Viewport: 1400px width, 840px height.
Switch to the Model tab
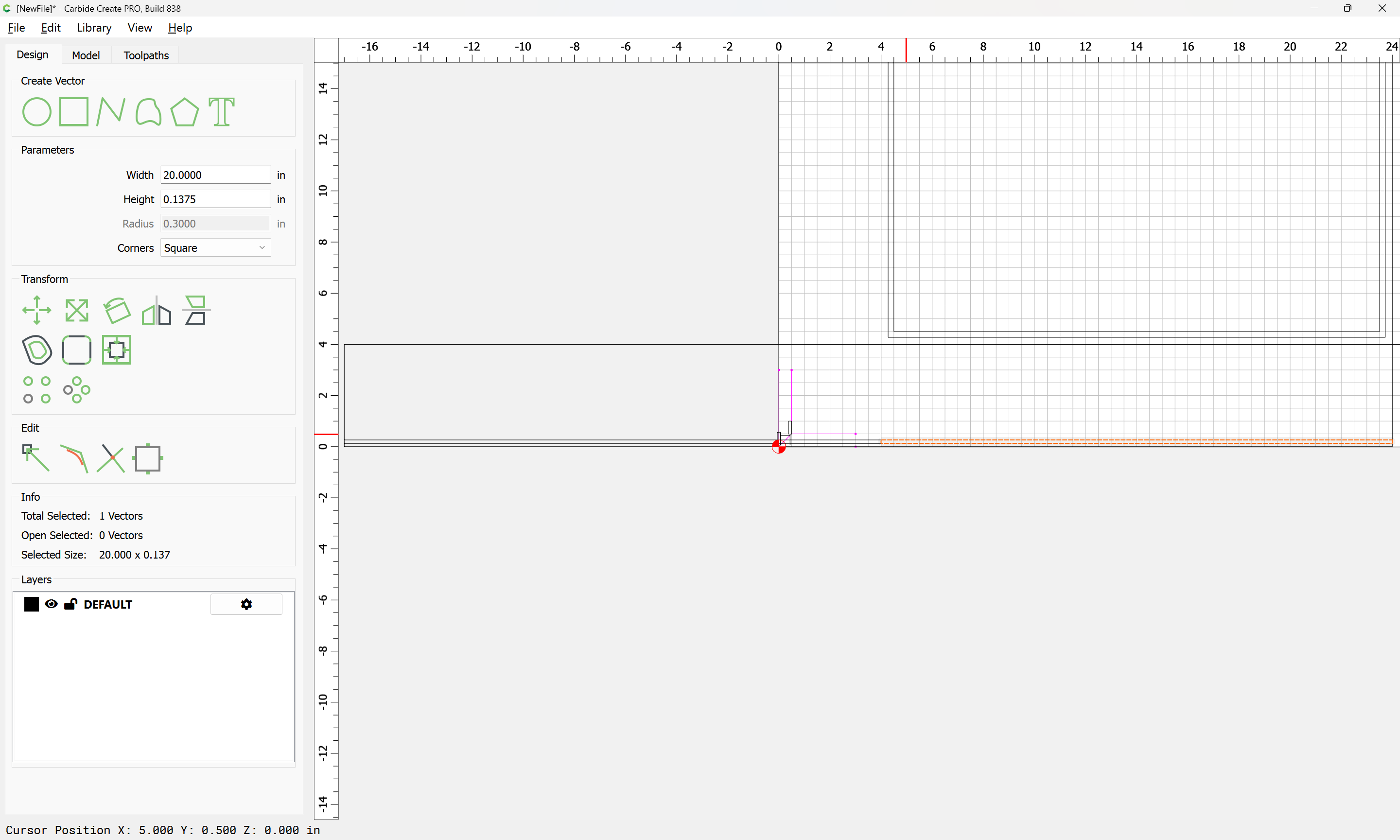86,55
